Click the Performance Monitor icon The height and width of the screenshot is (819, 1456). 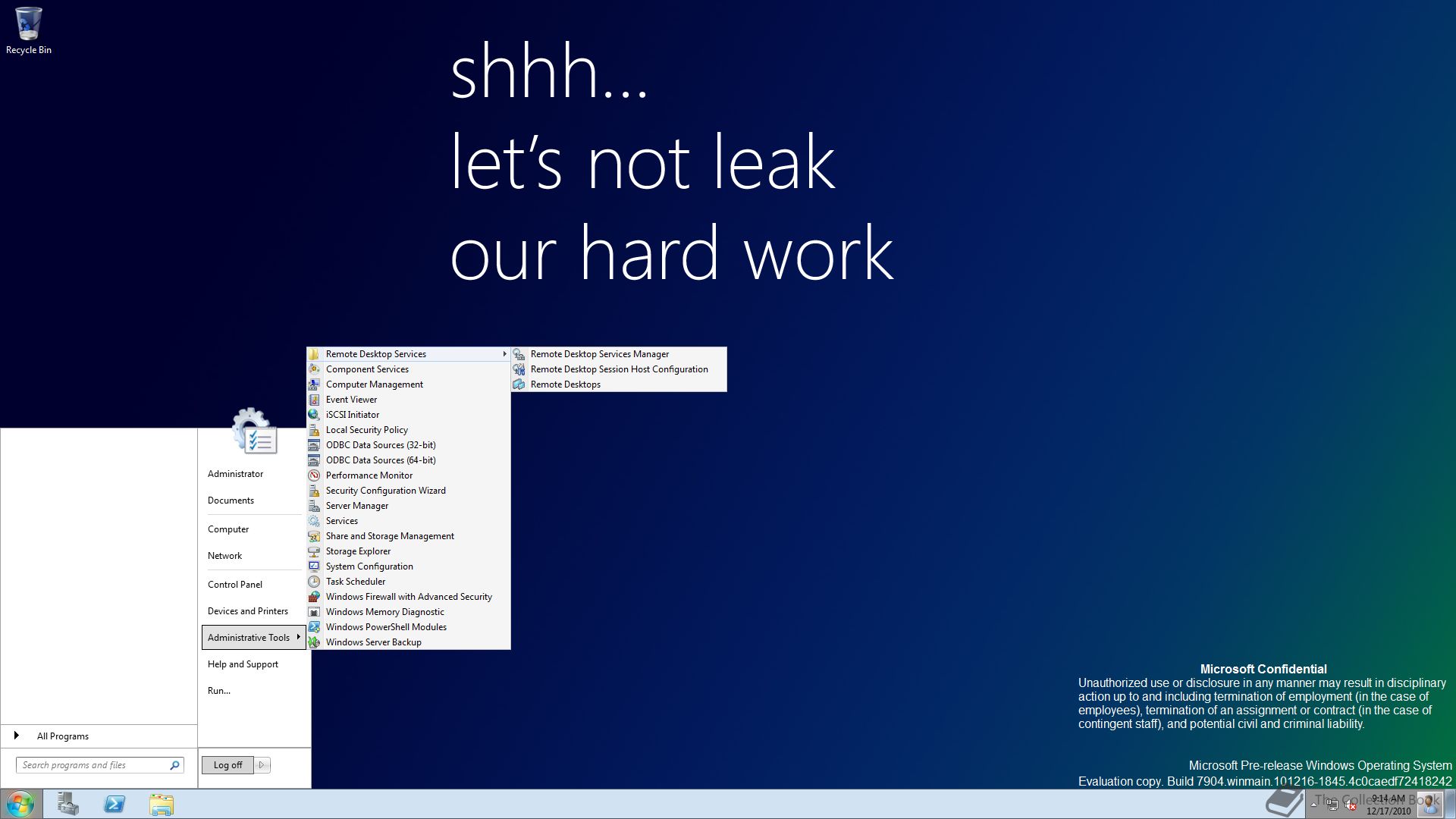coord(314,475)
